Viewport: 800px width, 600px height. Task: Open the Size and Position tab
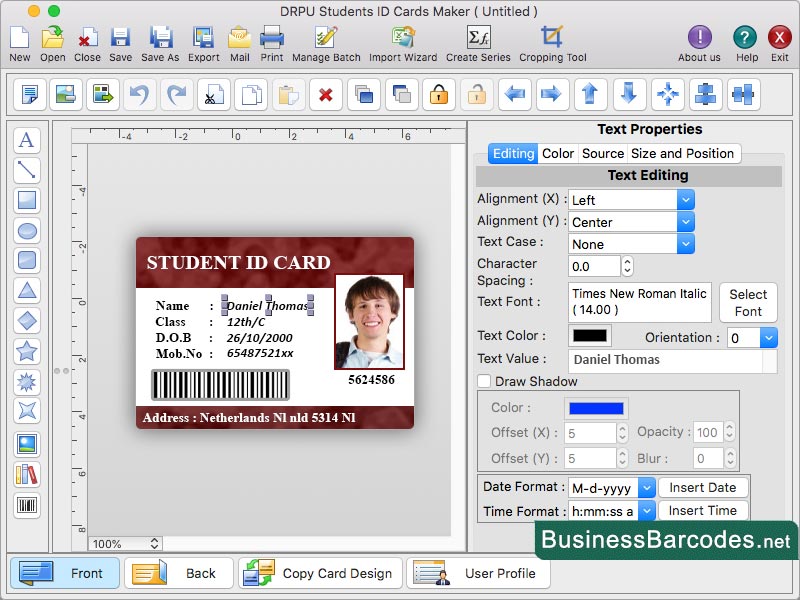(x=684, y=153)
